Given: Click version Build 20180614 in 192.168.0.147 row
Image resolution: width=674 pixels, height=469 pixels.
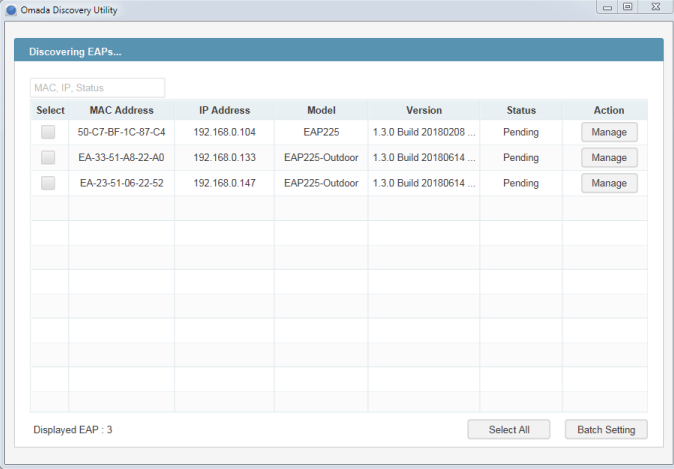Looking at the screenshot, I should click(424, 183).
